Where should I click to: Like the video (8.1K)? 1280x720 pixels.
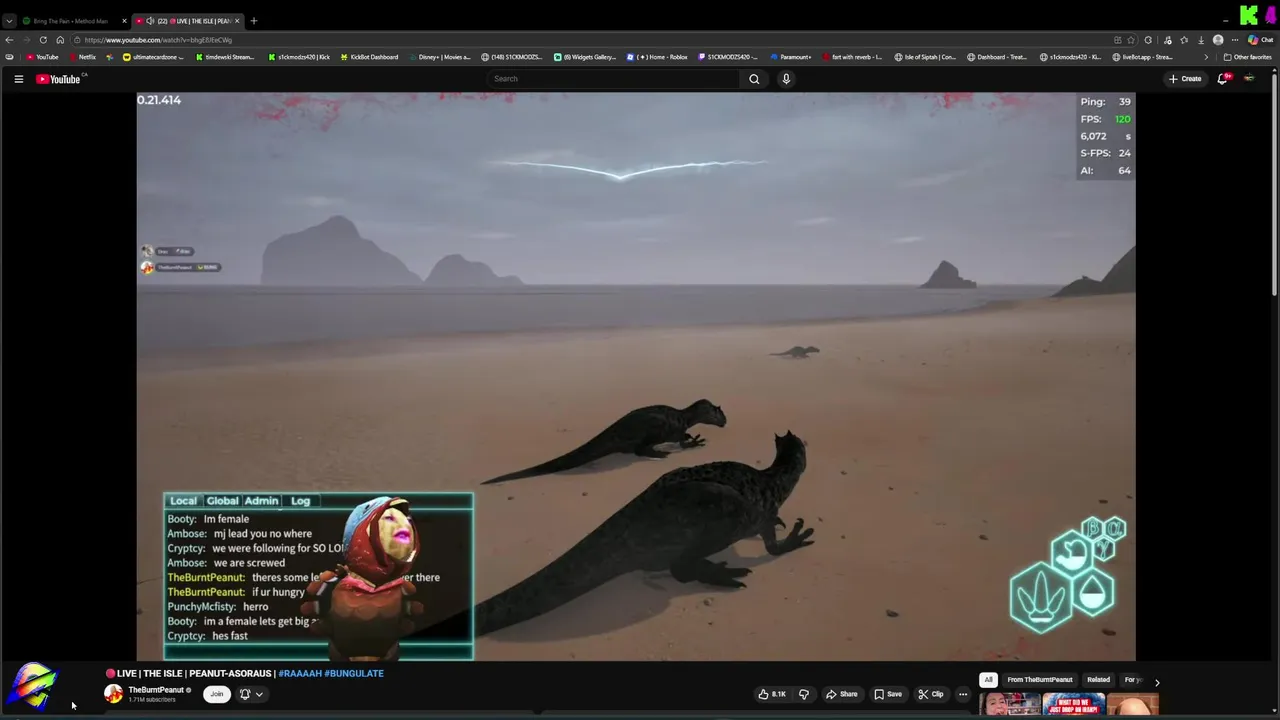click(x=772, y=694)
